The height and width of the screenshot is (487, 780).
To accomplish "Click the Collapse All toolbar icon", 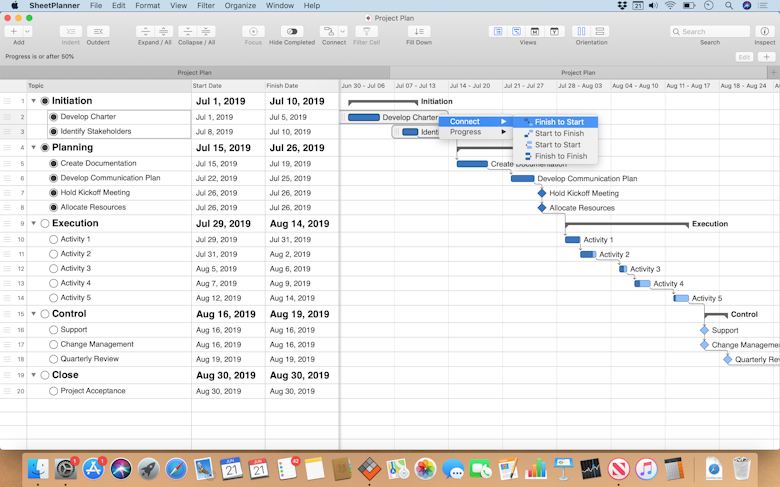I will [205, 31].
